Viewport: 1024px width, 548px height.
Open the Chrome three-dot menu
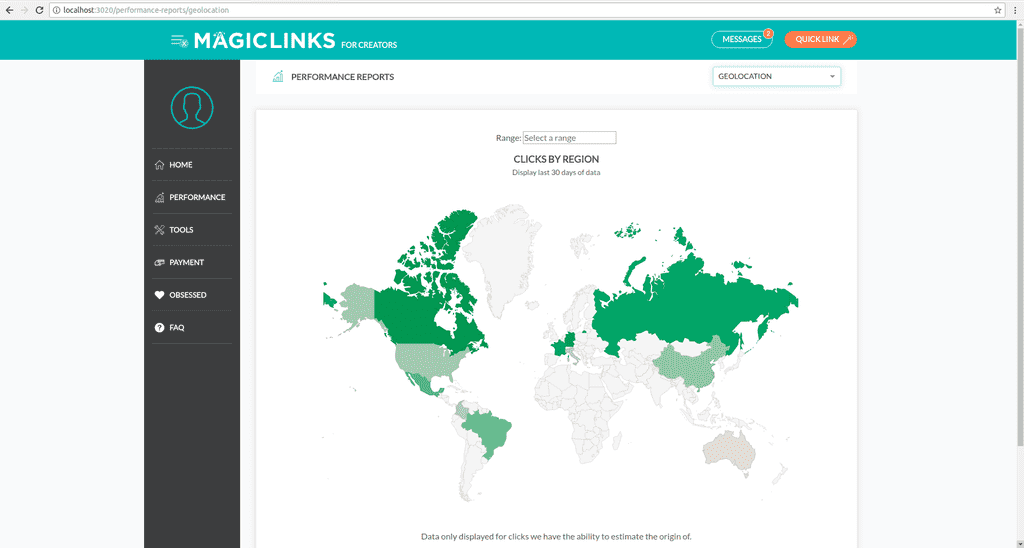[1014, 9]
